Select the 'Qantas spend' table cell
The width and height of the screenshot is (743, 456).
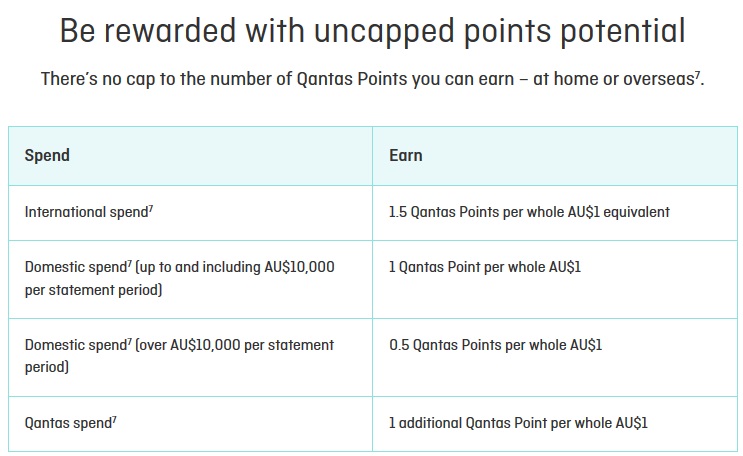coord(65,423)
